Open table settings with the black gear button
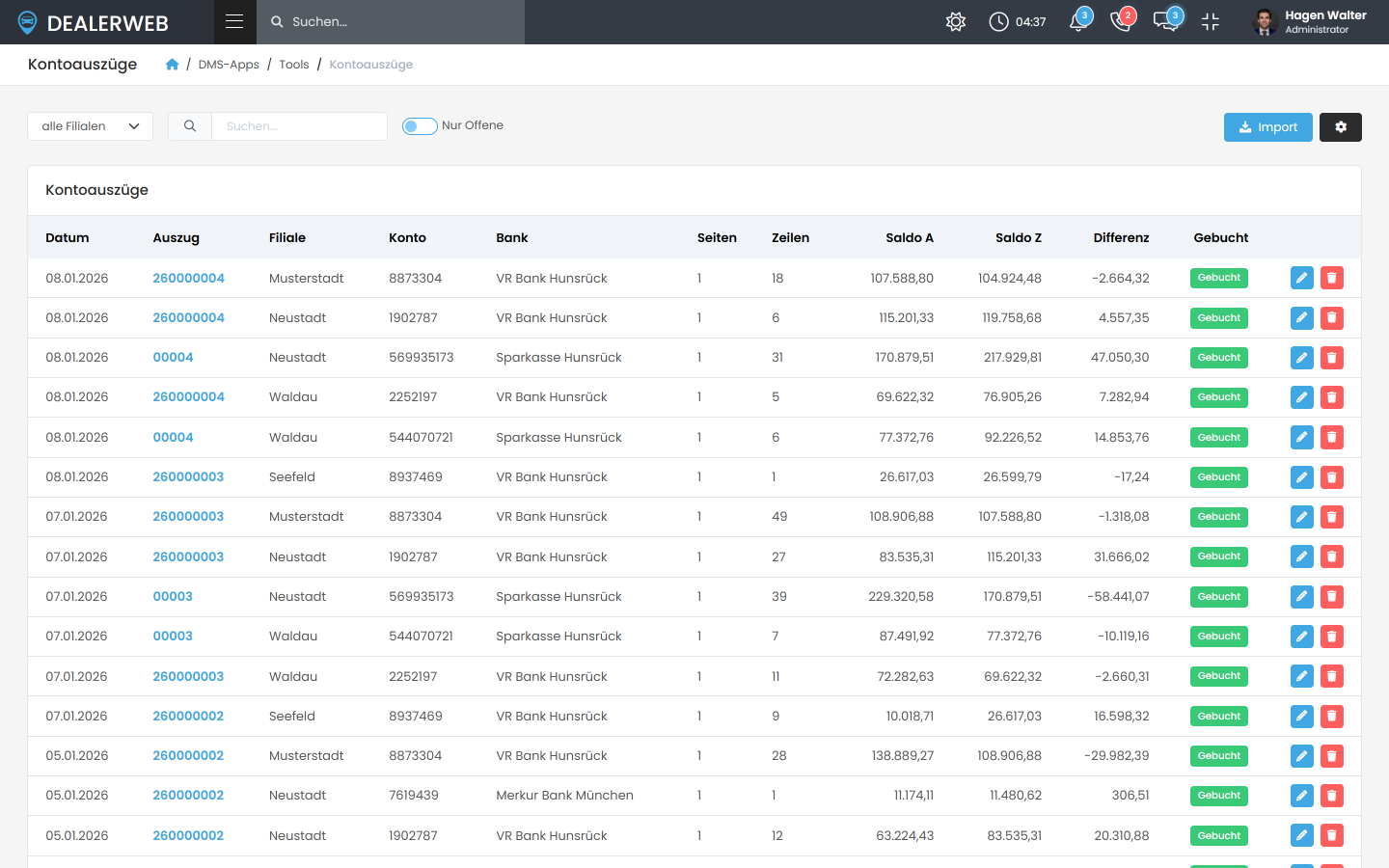This screenshot has height=868, width=1389. [x=1341, y=127]
